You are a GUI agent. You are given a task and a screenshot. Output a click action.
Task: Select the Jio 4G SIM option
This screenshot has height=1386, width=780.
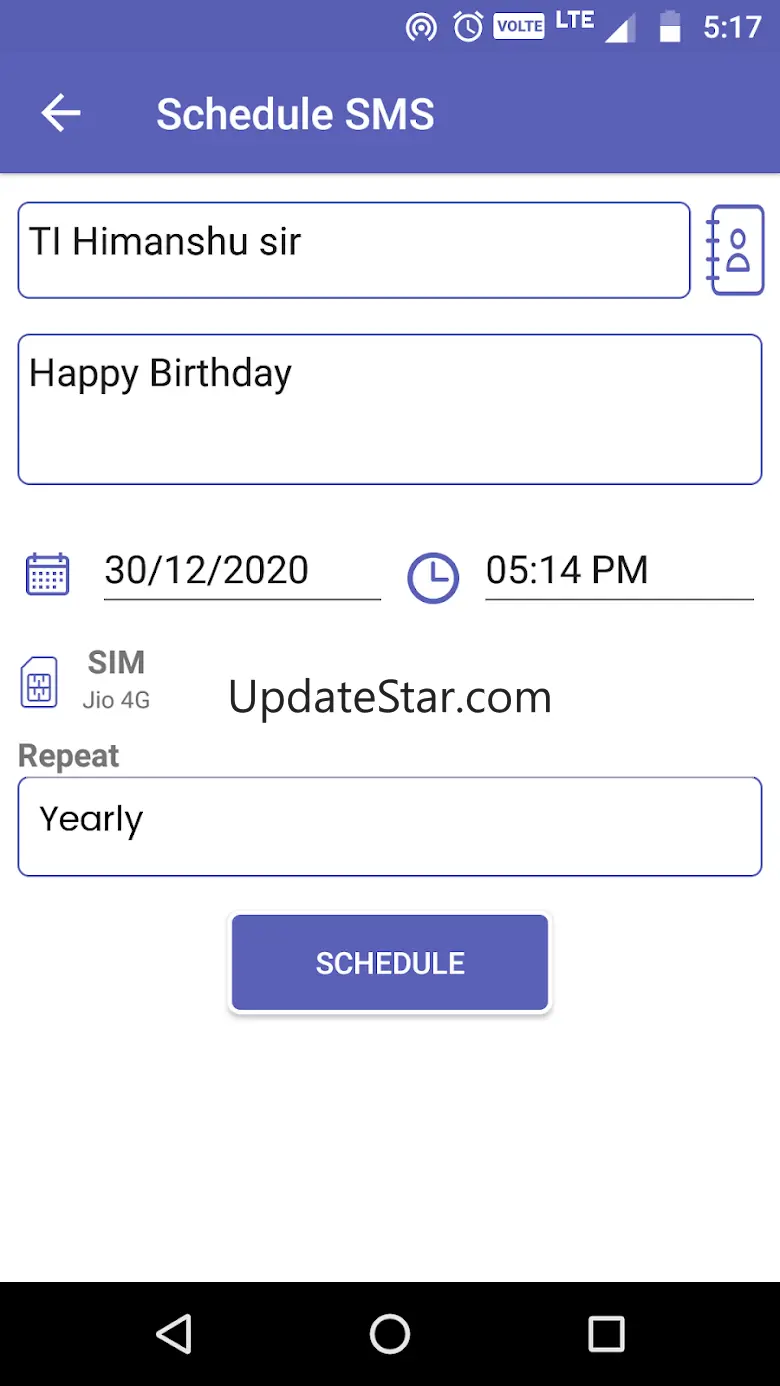[116, 700]
